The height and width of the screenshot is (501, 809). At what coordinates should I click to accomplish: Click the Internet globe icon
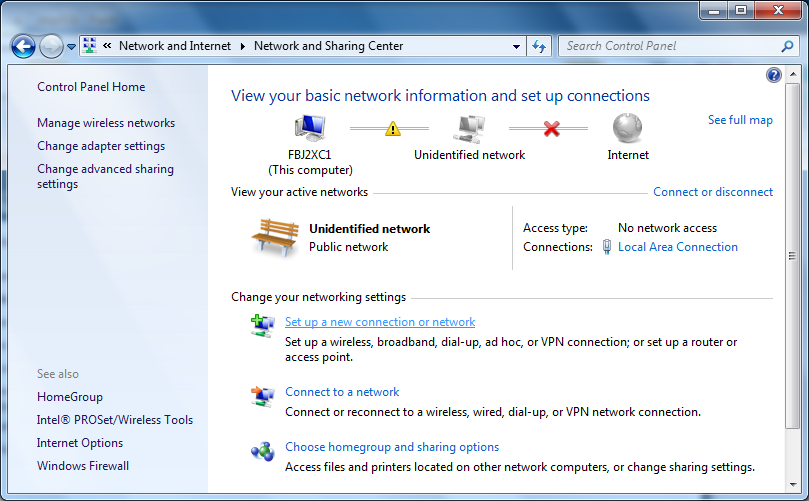coord(627,128)
